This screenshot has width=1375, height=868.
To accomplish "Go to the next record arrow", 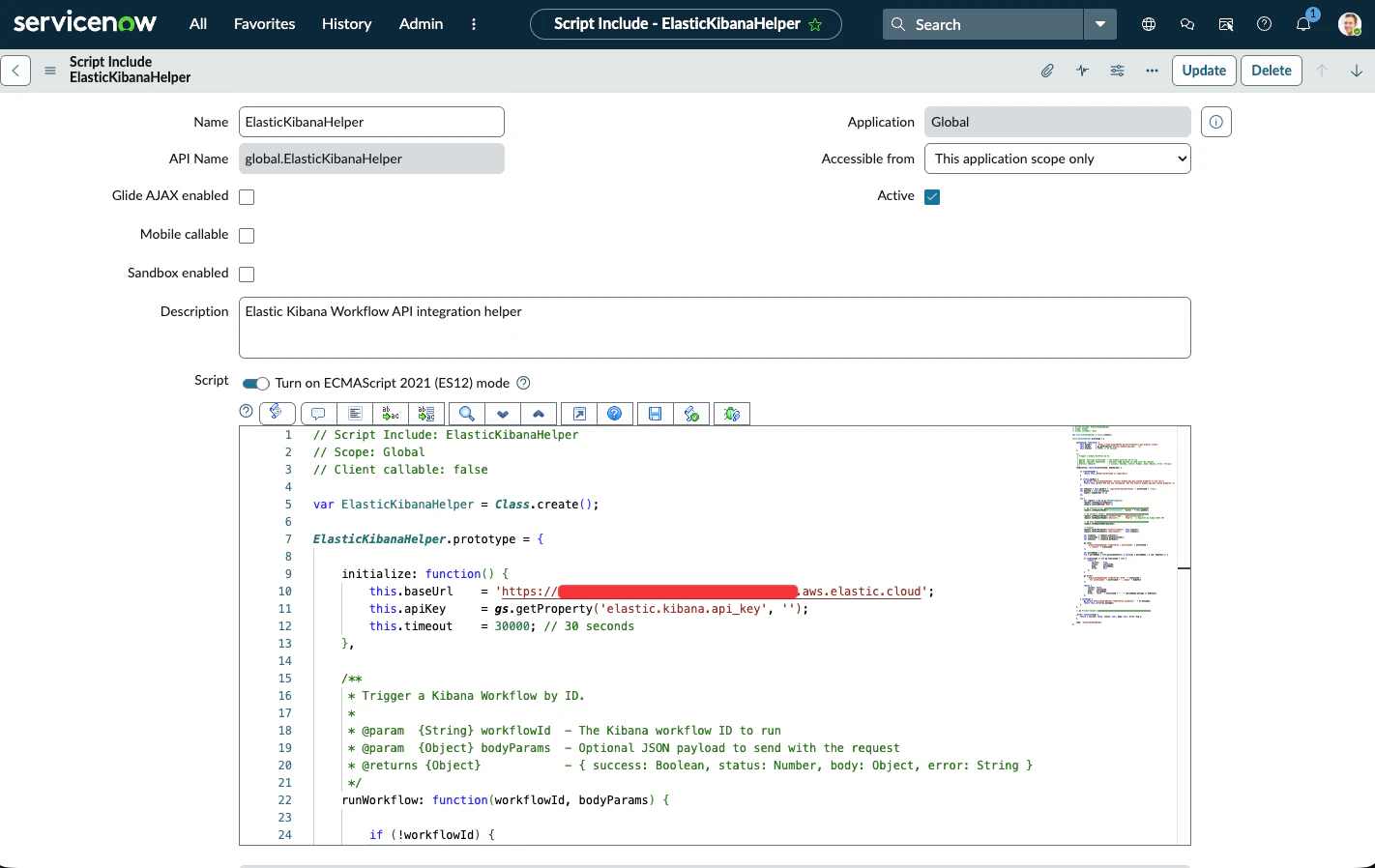I will [1357, 71].
